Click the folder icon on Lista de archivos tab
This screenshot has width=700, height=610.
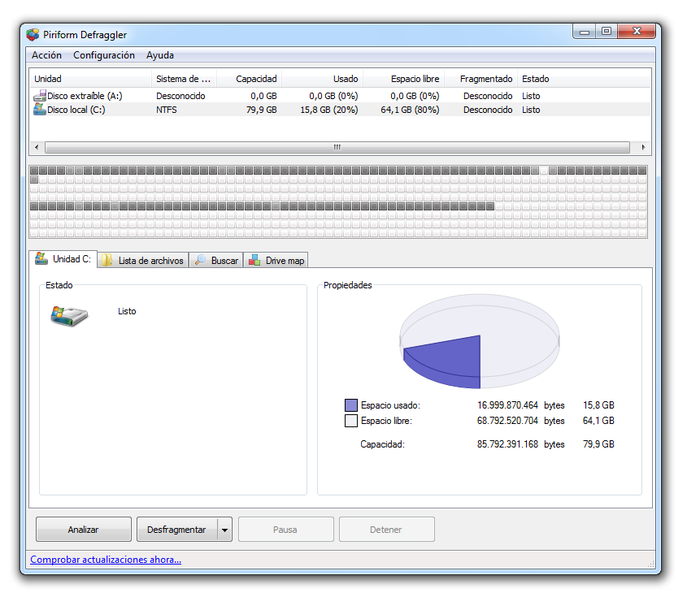pyautogui.click(x=107, y=260)
